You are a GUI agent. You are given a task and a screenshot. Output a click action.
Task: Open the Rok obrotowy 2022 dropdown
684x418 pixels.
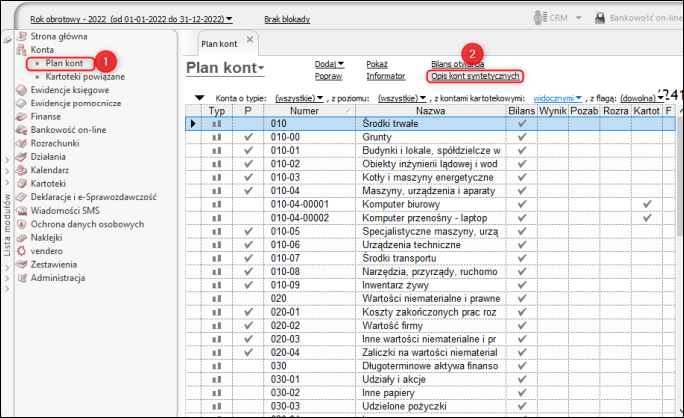131,19
